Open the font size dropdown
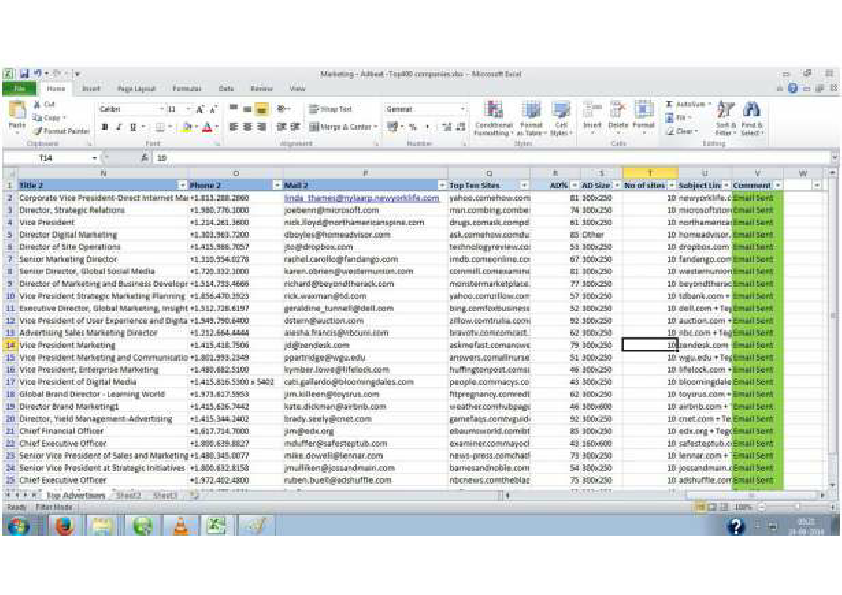The width and height of the screenshot is (842, 595). coord(187,110)
